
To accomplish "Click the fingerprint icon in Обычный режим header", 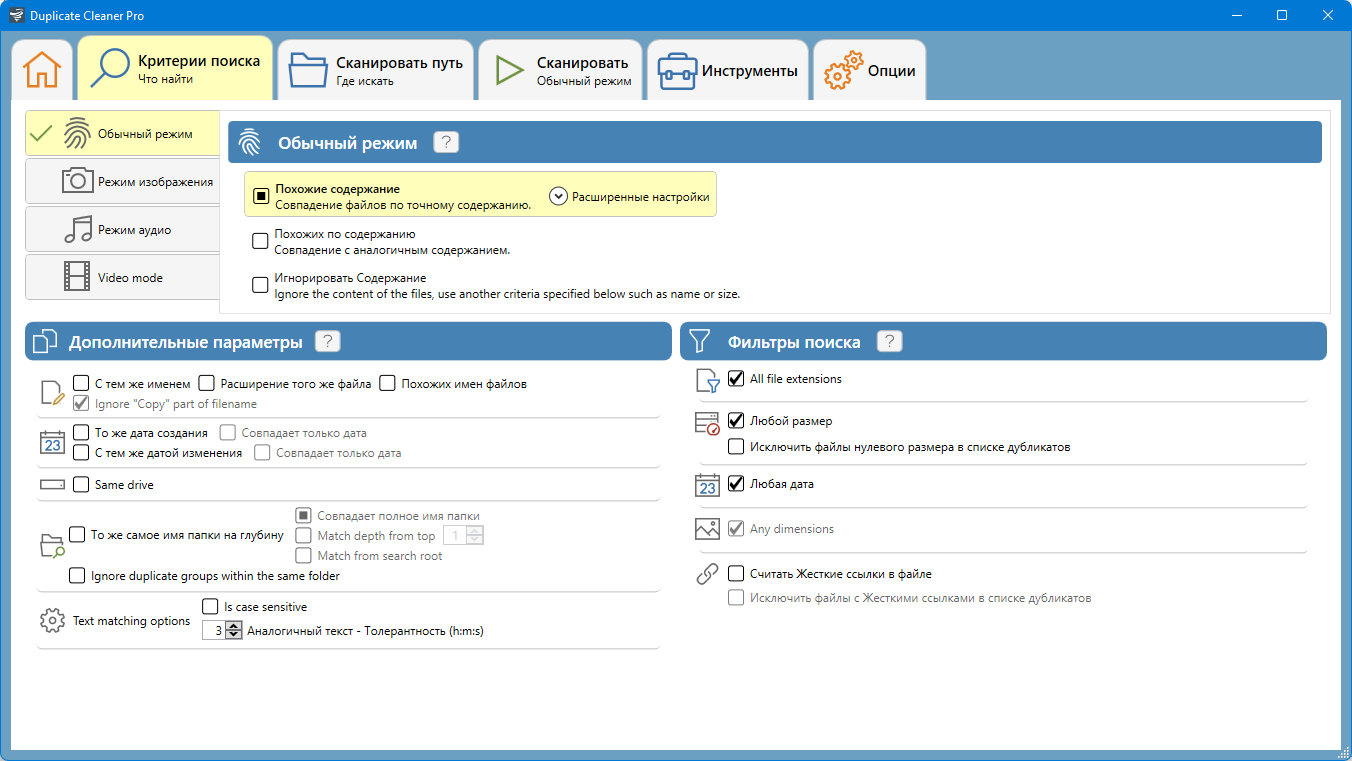I will pos(250,143).
